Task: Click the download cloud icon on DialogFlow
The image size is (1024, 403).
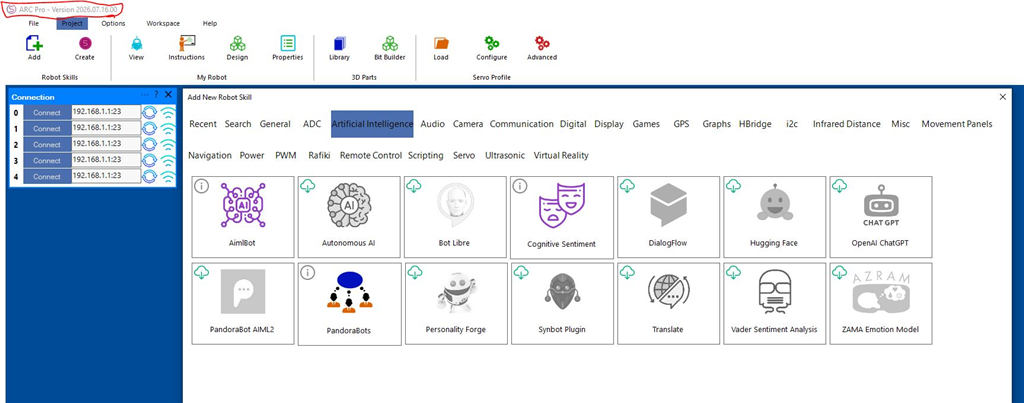Action: [x=627, y=186]
